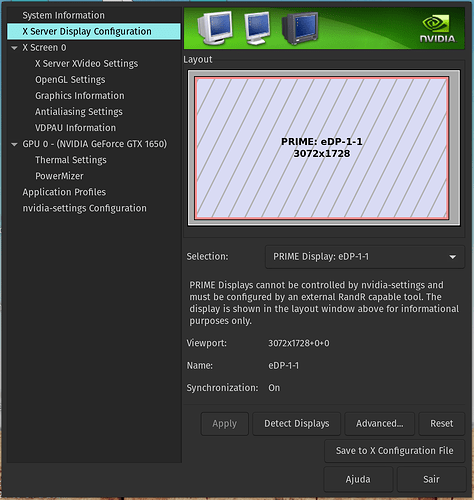Click the Synchronization value On

tap(274, 388)
